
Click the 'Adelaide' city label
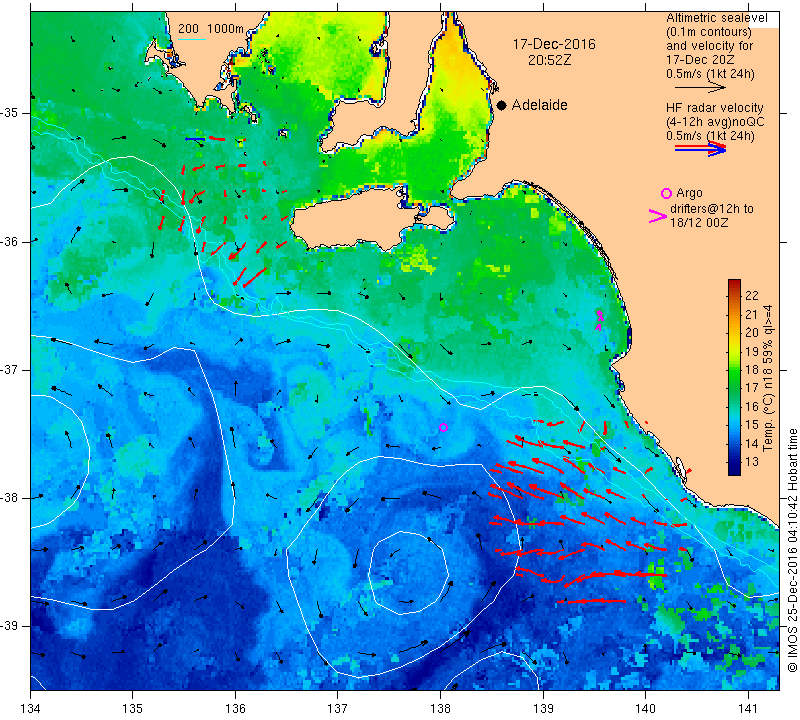click(x=539, y=105)
